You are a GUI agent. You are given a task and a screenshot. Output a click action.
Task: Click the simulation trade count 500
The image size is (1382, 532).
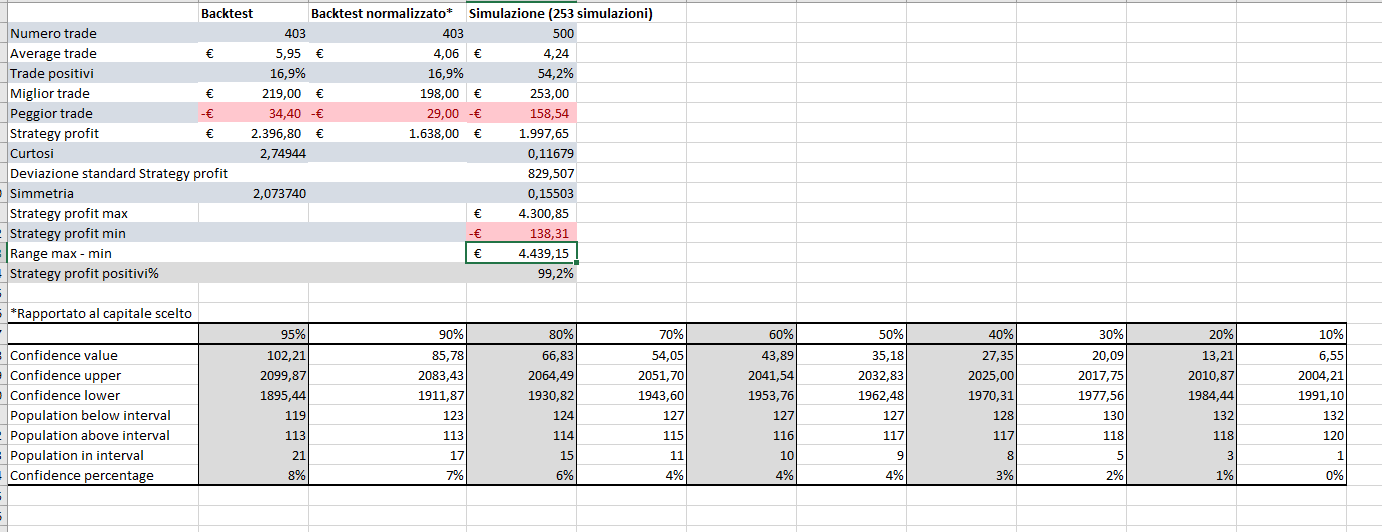[522, 34]
